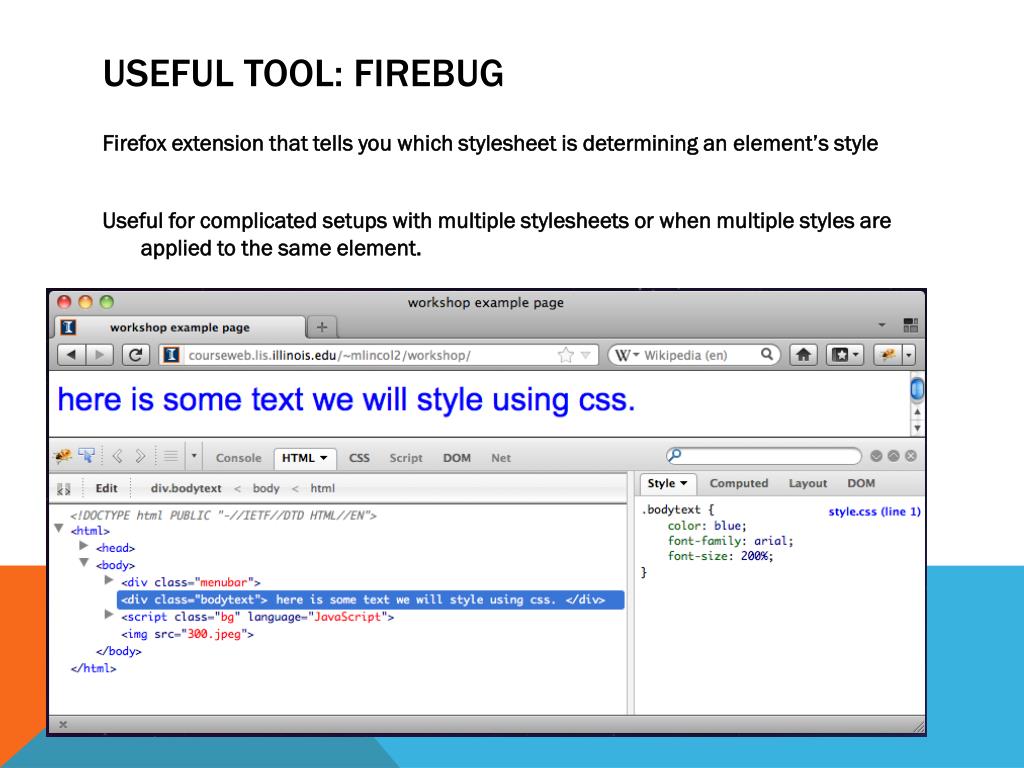
Task: Activate the Firebug inspect element tool
Action: [x=86, y=455]
